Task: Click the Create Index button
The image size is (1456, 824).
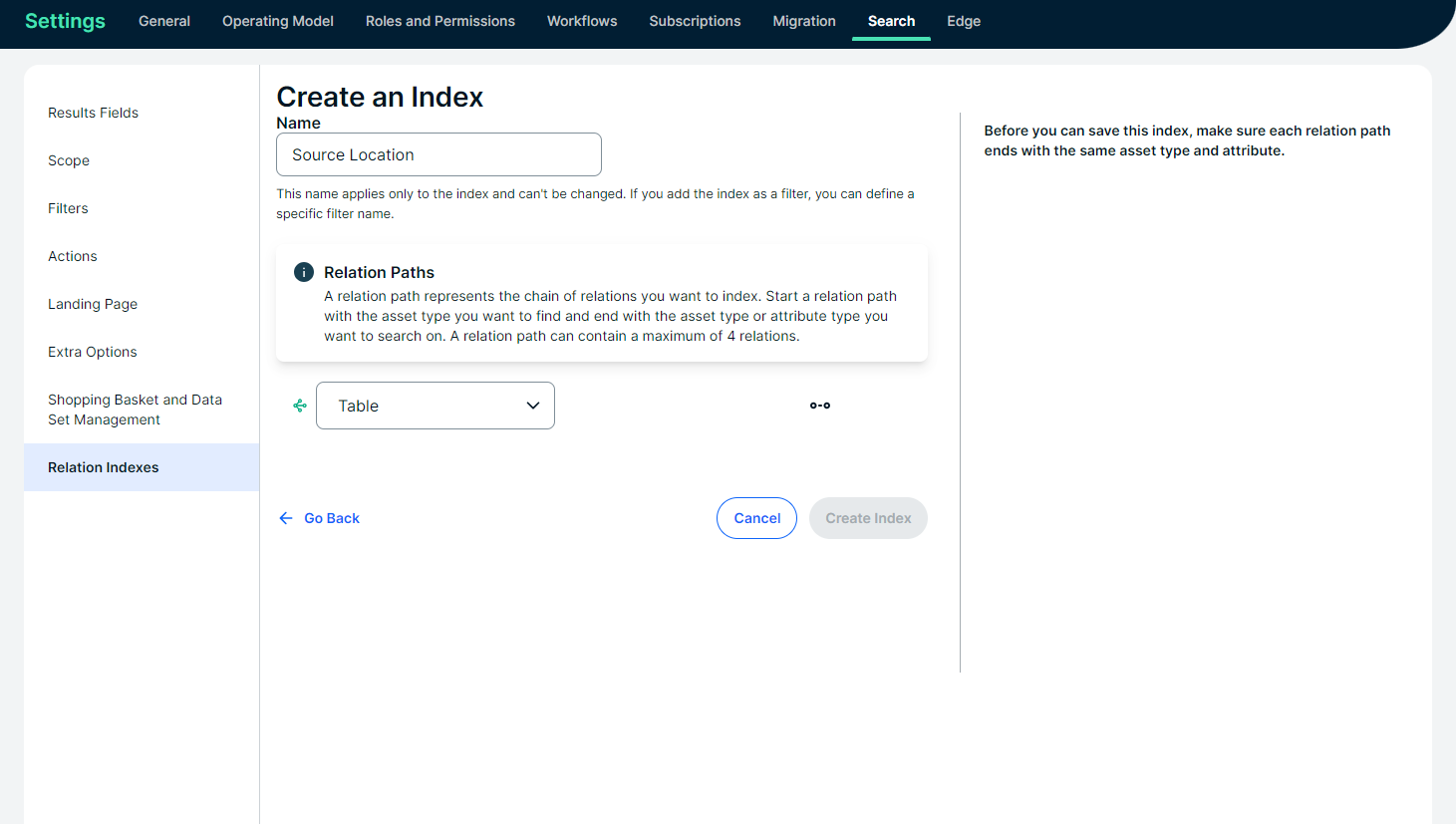Action: [868, 518]
